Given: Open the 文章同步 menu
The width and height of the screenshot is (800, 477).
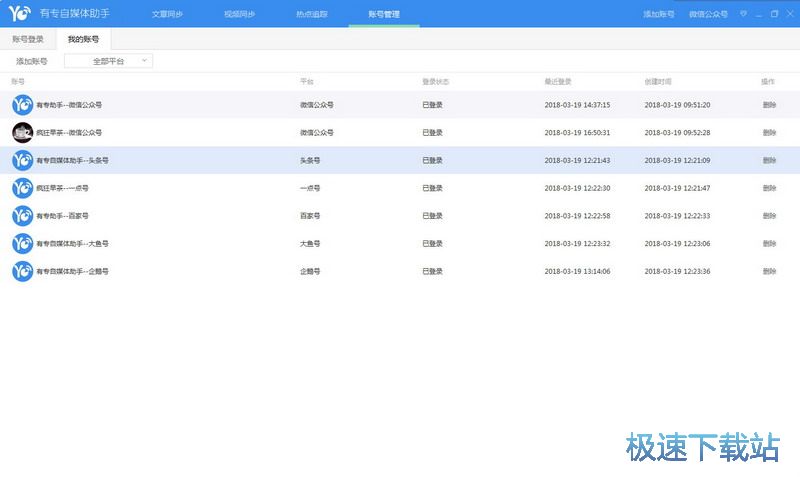Looking at the screenshot, I should pyautogui.click(x=167, y=14).
